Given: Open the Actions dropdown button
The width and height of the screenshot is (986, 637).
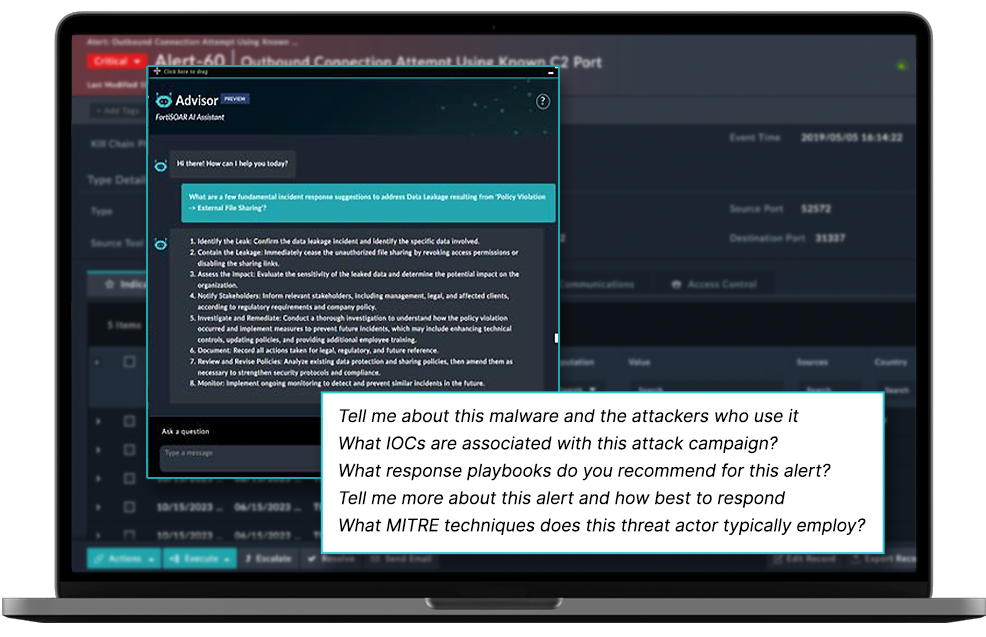Looking at the screenshot, I should [124, 558].
